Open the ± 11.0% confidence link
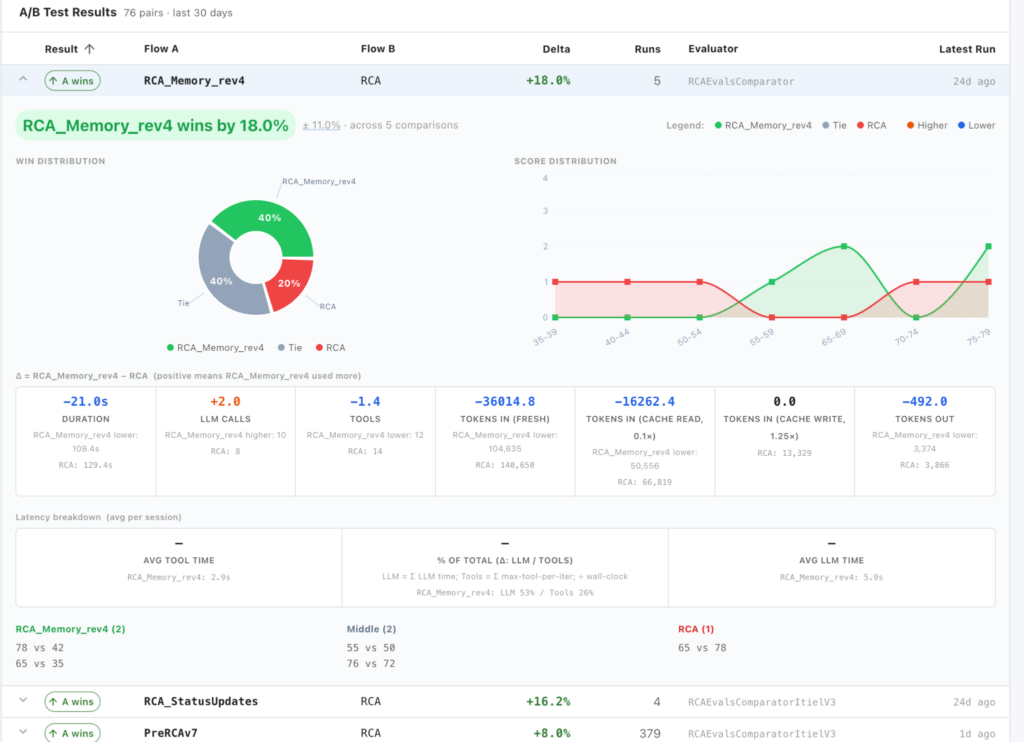This screenshot has width=1024, height=742. (x=321, y=125)
